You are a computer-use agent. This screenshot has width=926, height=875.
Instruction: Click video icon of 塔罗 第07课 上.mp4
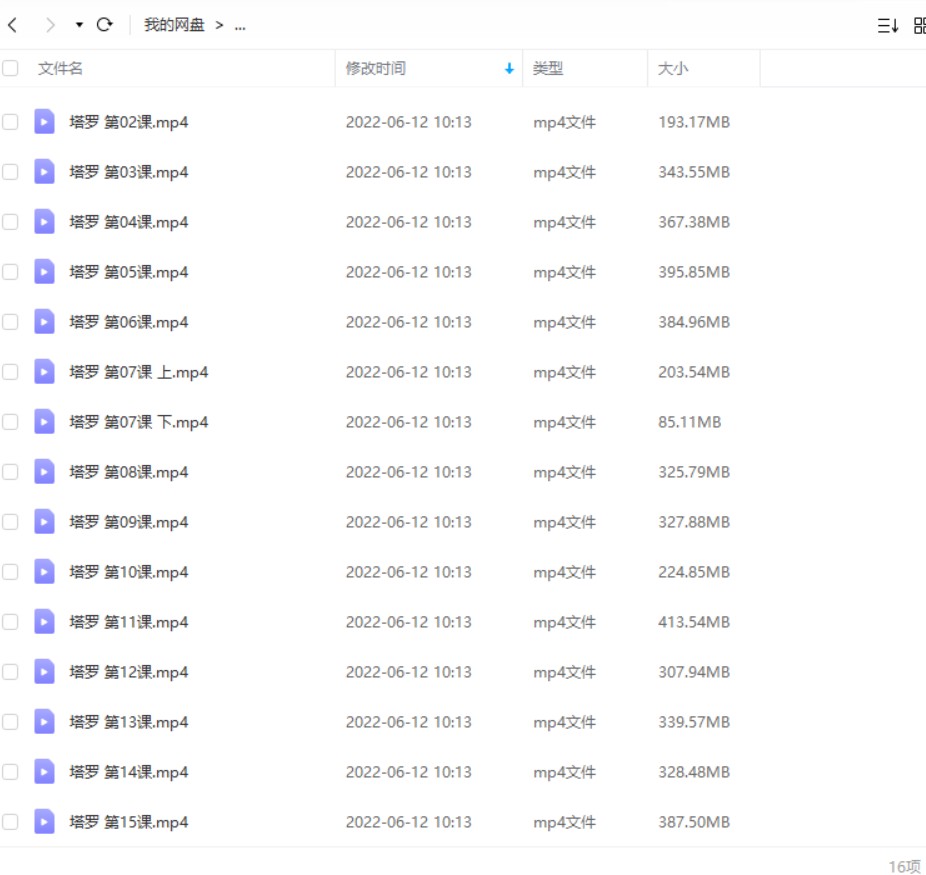44,371
